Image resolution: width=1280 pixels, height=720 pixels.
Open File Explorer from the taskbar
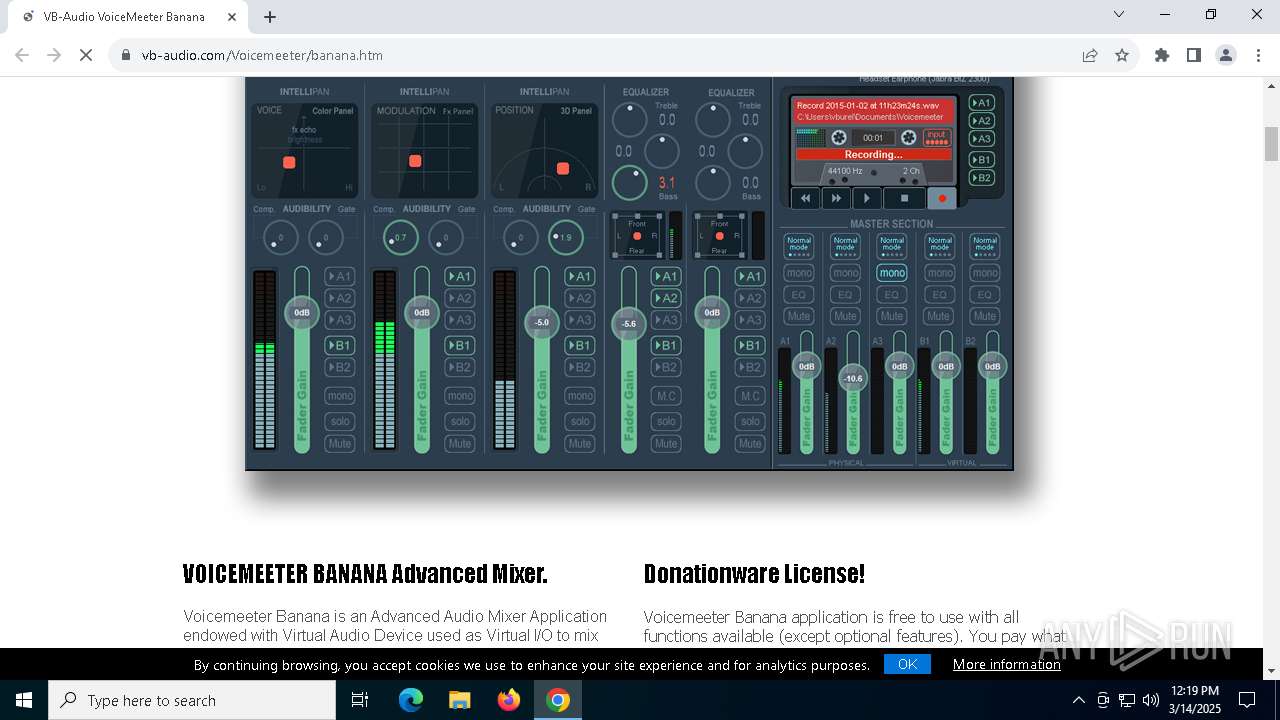click(459, 700)
